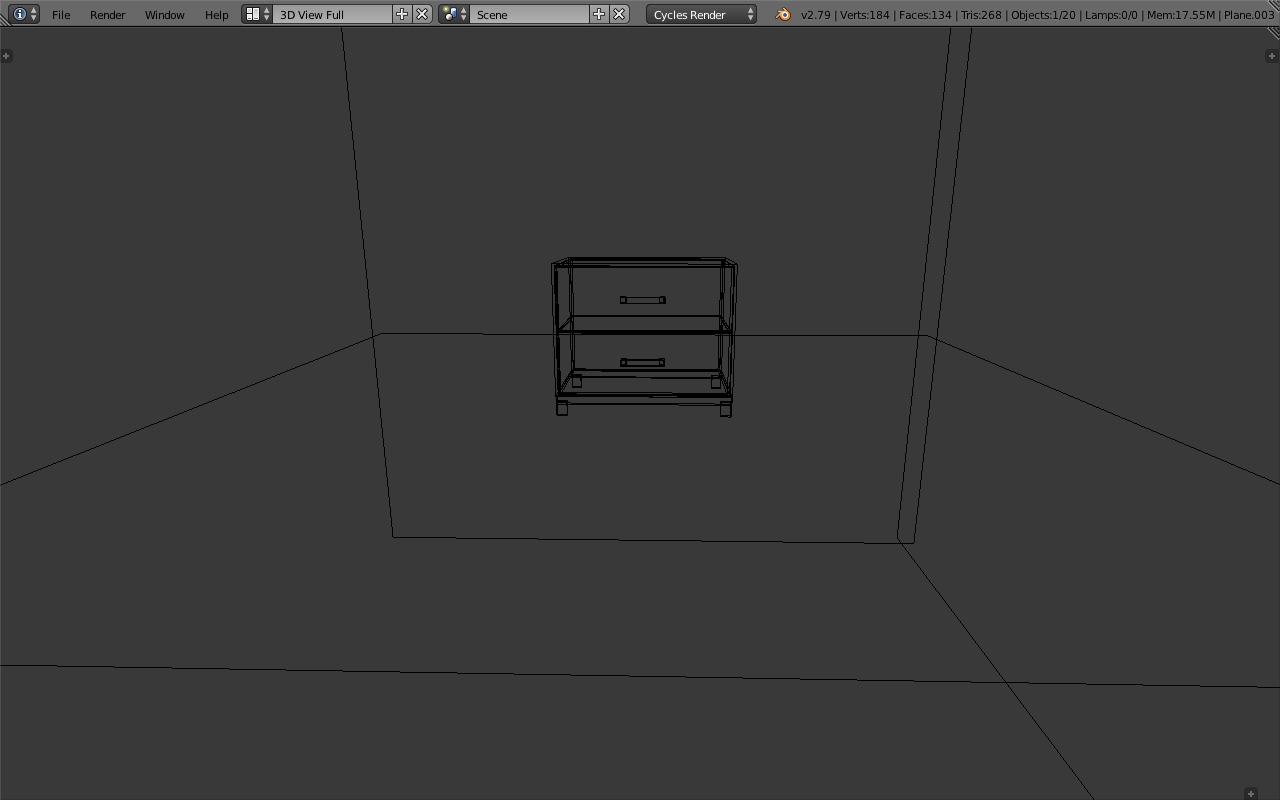Delete the 3D View Full screen layout
The width and height of the screenshot is (1280, 800).
[x=422, y=14]
